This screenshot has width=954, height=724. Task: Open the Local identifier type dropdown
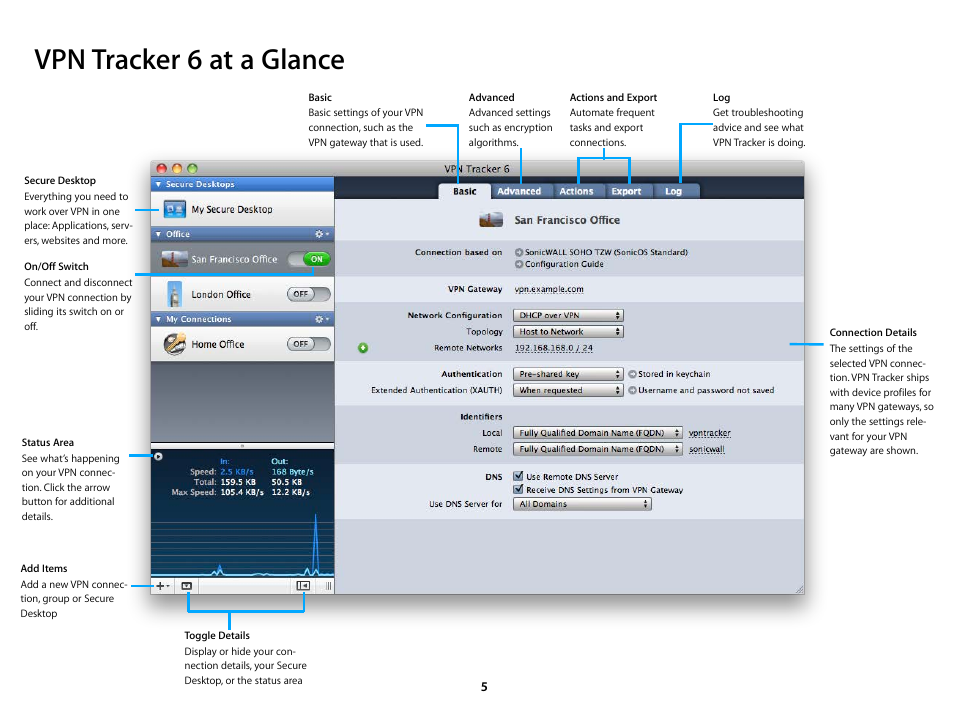pos(597,433)
